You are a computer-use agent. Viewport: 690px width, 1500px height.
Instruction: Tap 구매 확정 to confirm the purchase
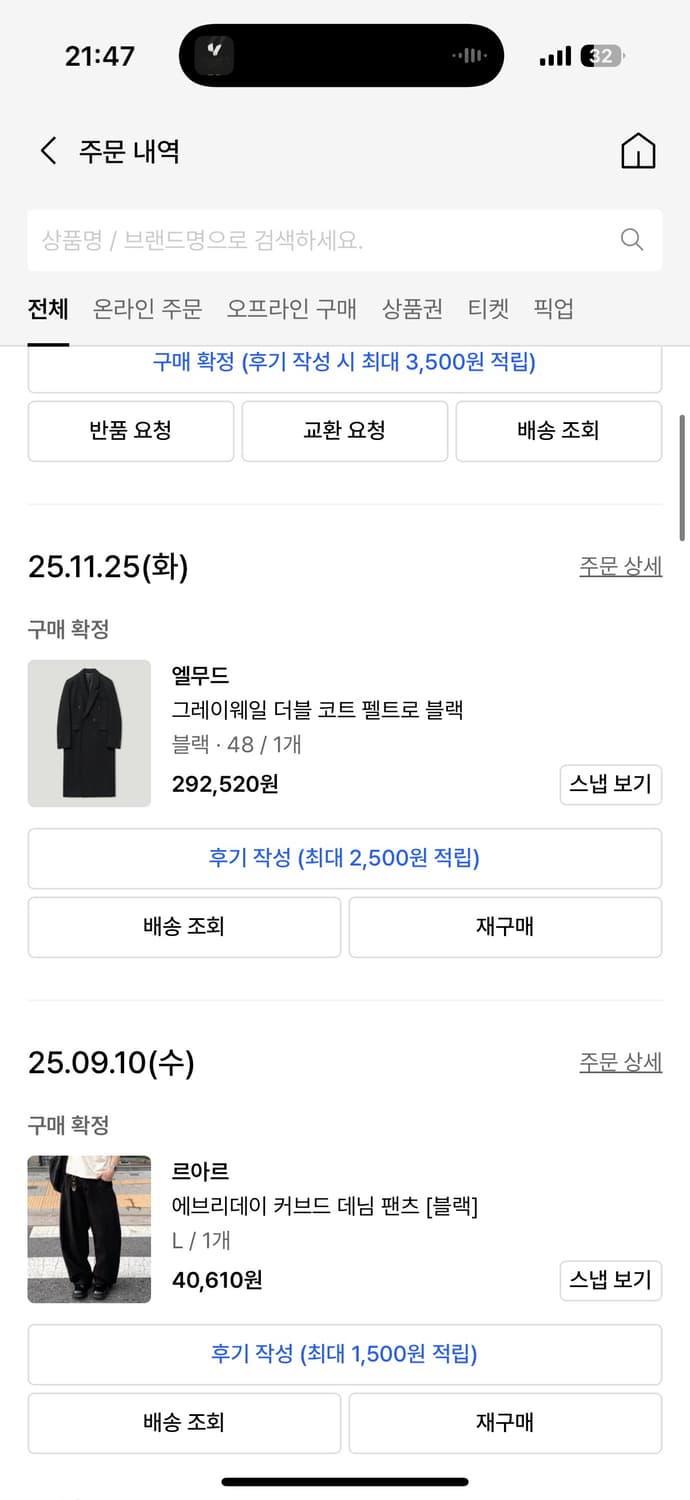(x=345, y=363)
